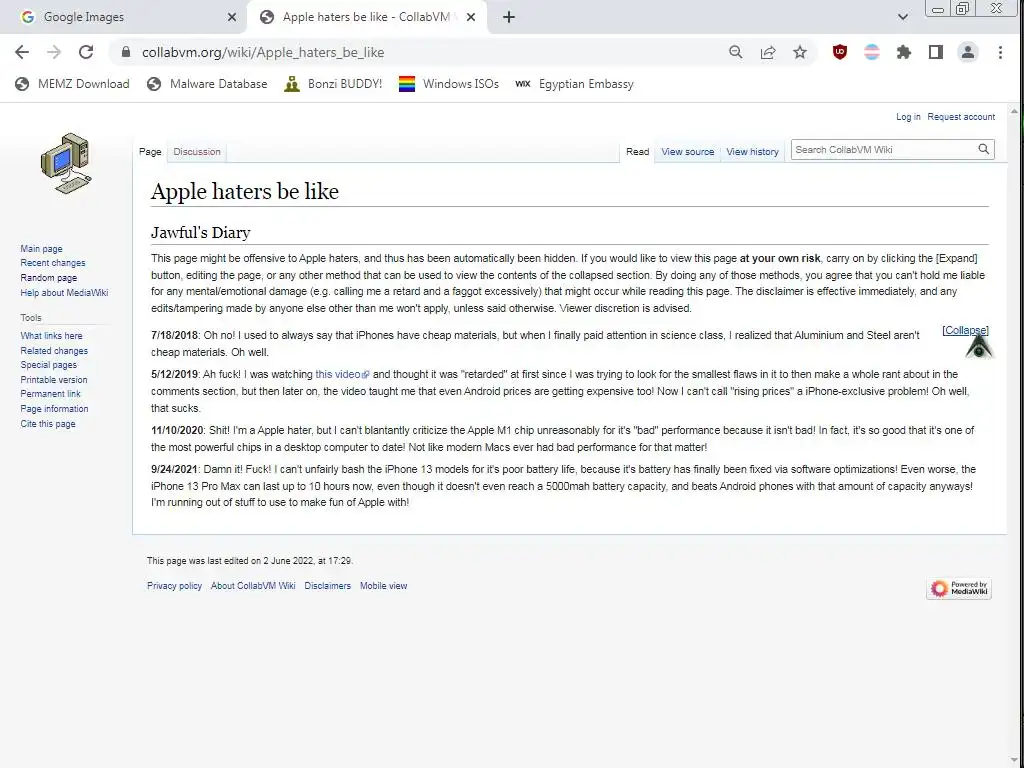Click the 'Jawful's Diary' section heading
Screen dimensions: 1024x768
click(200, 232)
